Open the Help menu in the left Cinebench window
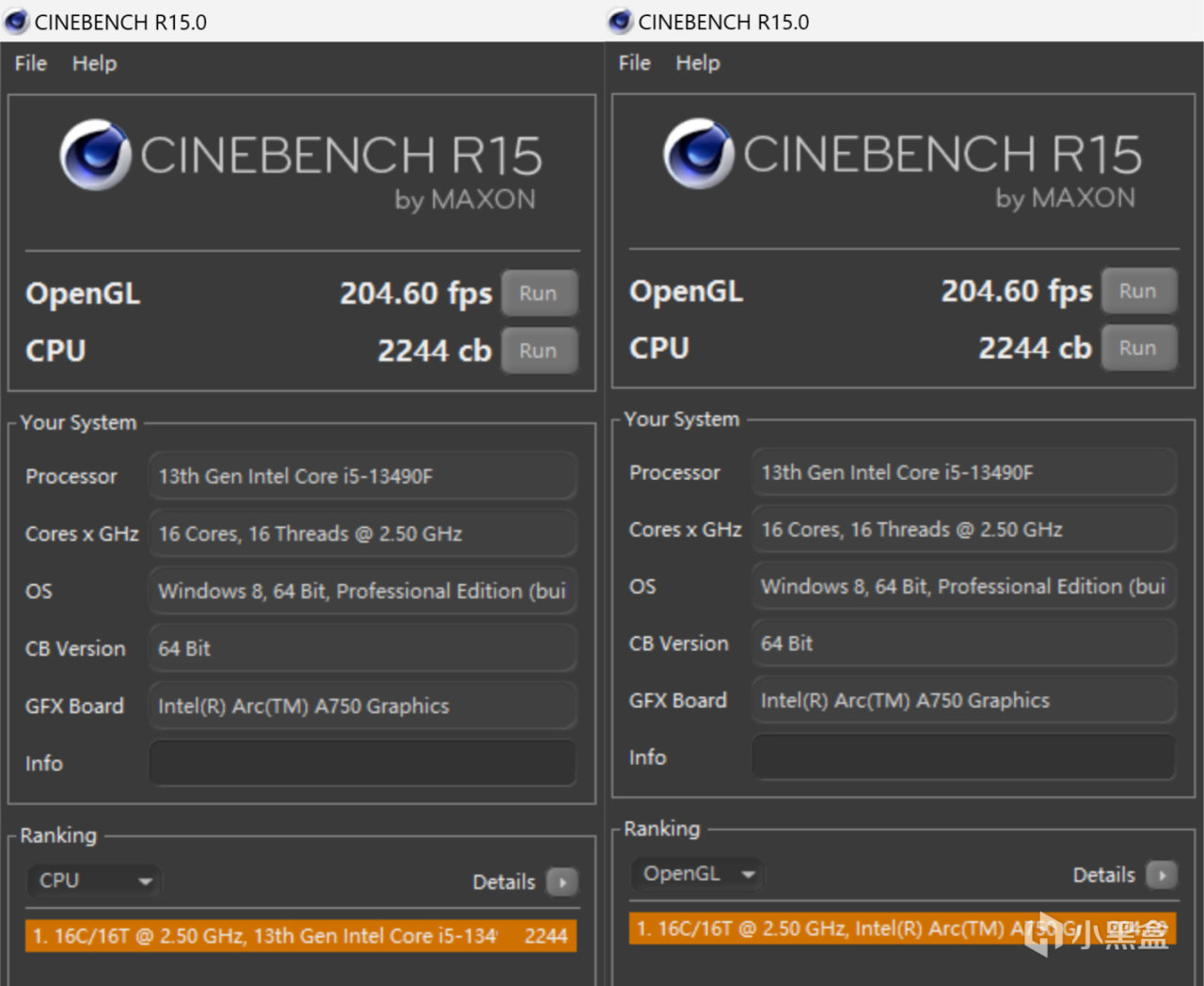The image size is (1204, 986). [95, 63]
